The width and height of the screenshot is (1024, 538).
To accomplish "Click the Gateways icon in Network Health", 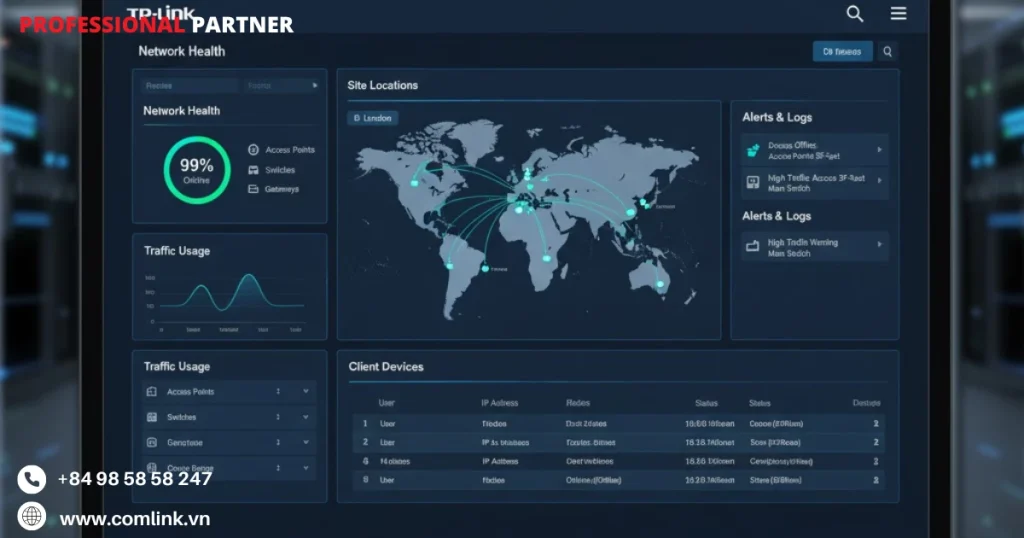I will [253, 189].
